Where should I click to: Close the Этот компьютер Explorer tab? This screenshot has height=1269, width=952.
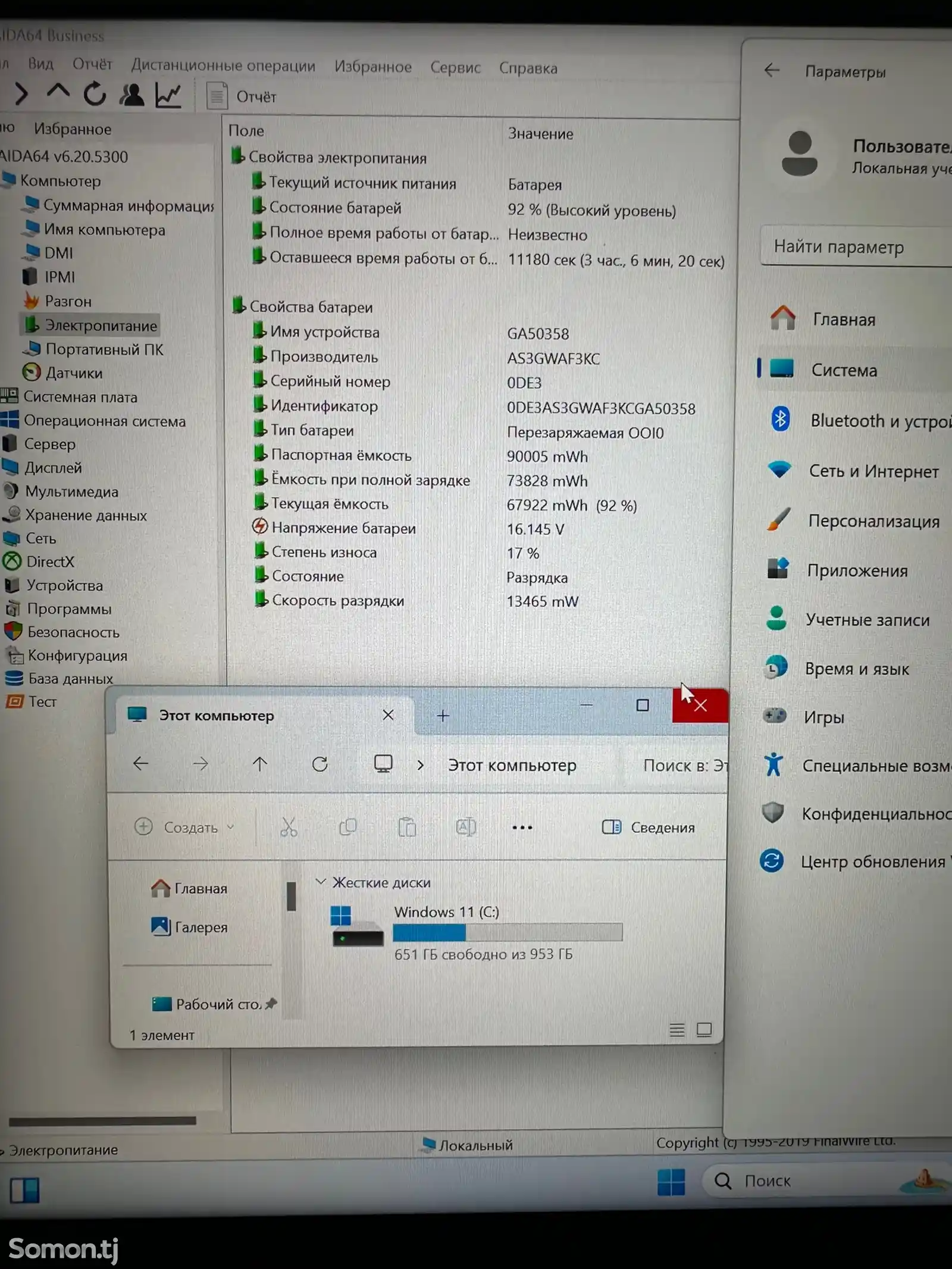388,715
